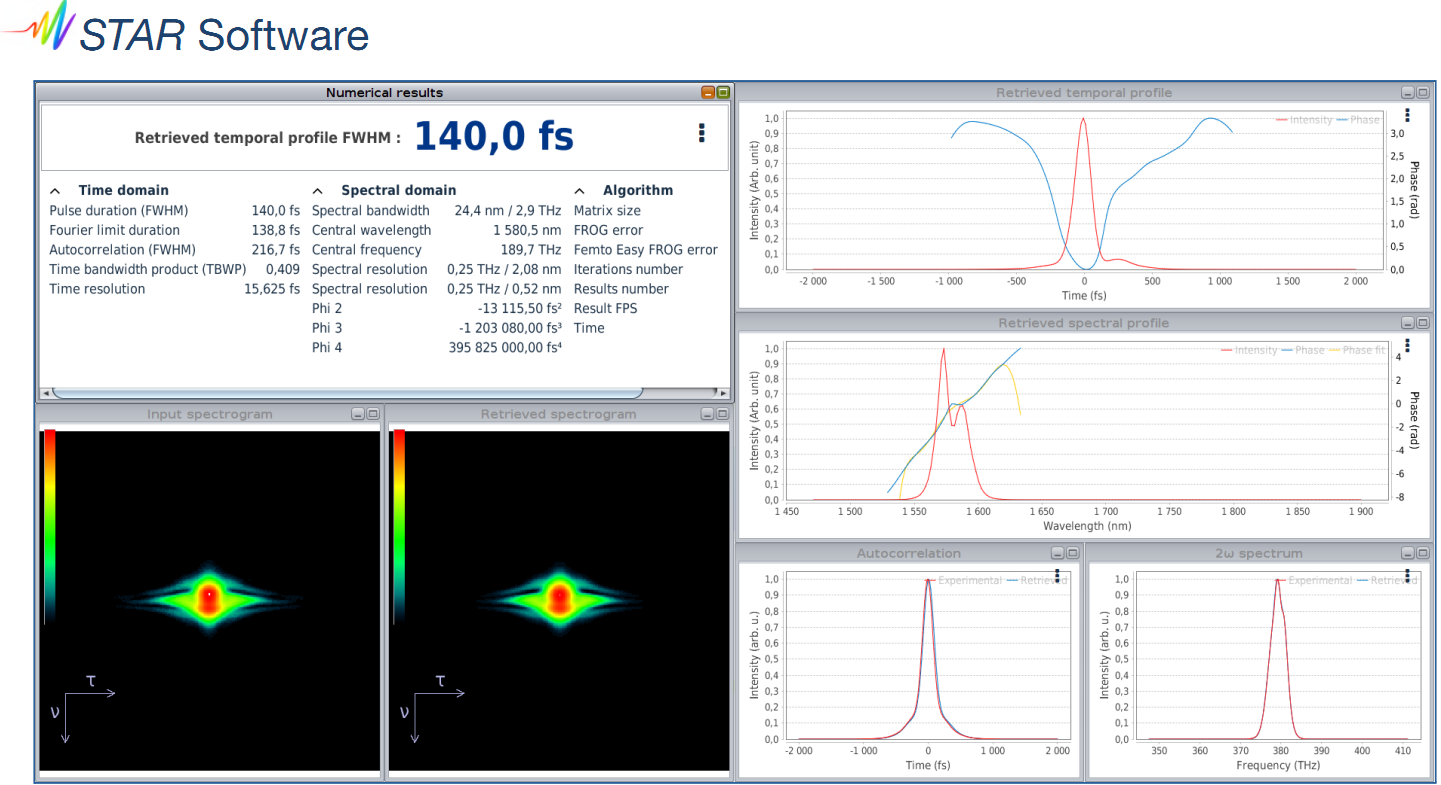1441x785 pixels.
Task: Maximize the 2ω spectrum panel
Action: click(1422, 553)
